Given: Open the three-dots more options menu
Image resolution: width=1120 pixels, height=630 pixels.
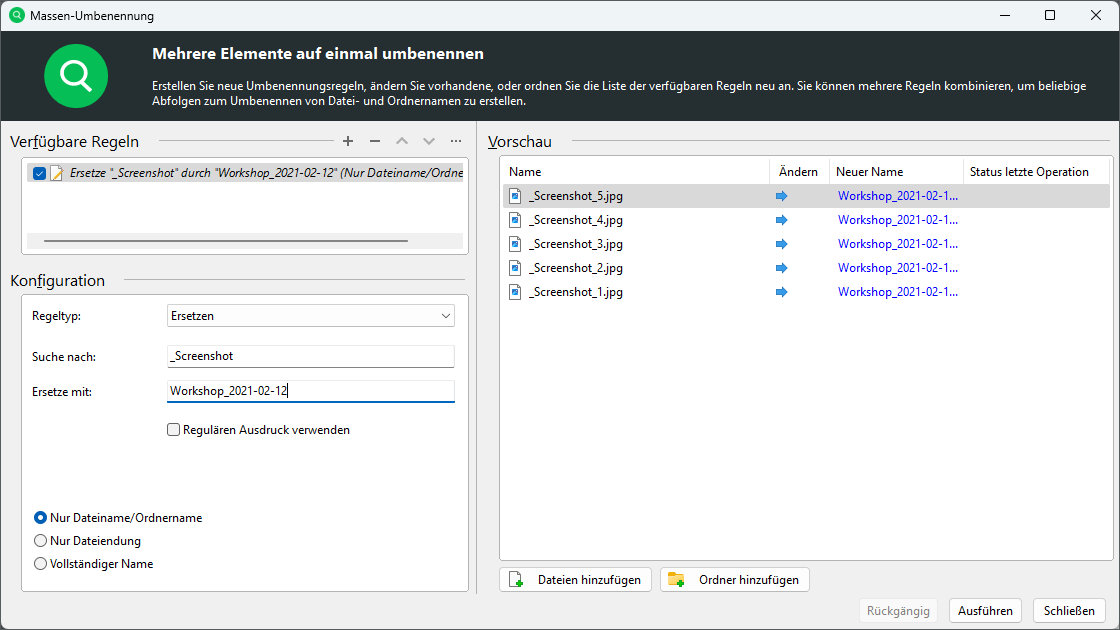Looking at the screenshot, I should click(456, 142).
